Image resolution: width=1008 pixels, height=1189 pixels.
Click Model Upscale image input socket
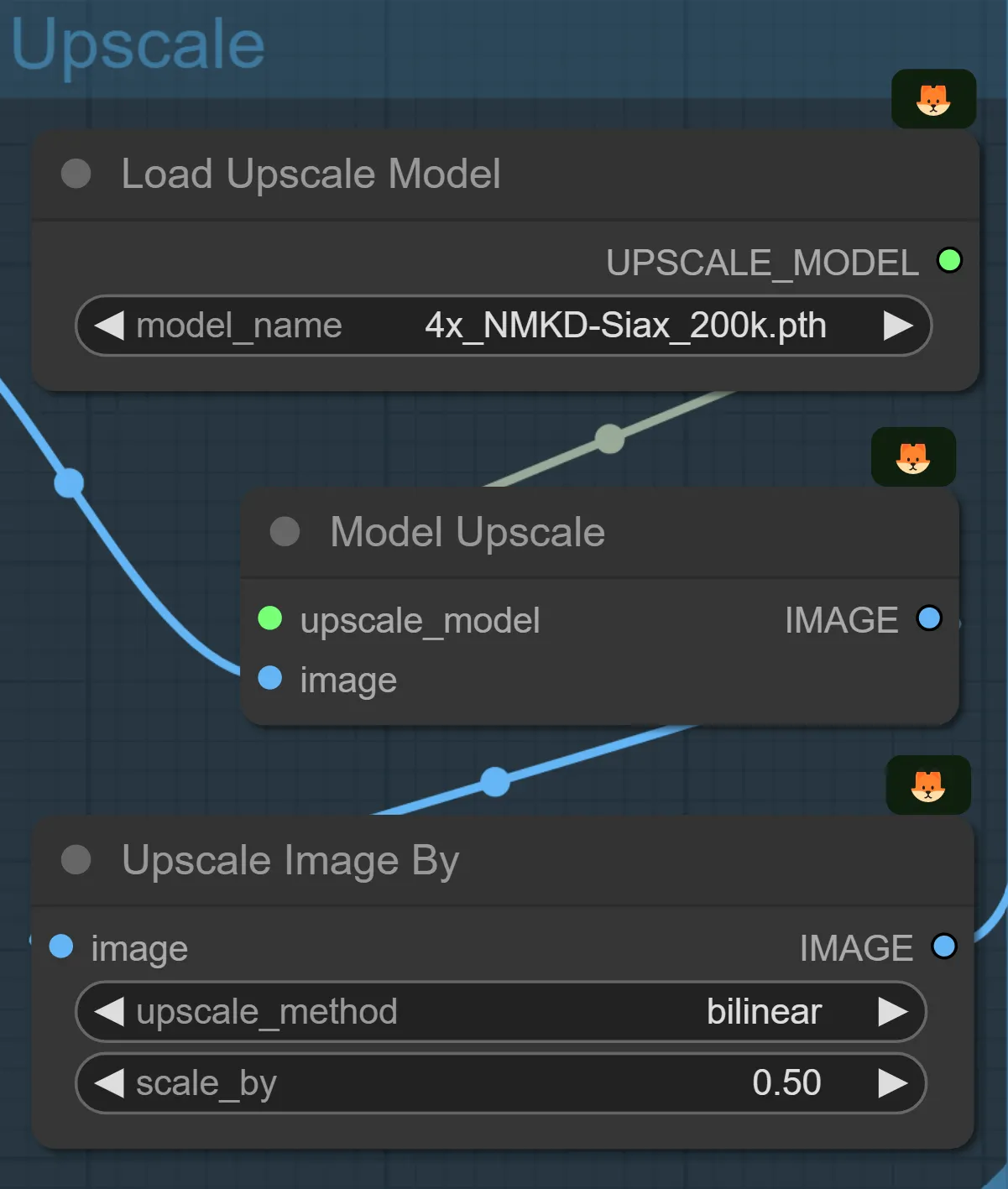pyautogui.click(x=270, y=678)
